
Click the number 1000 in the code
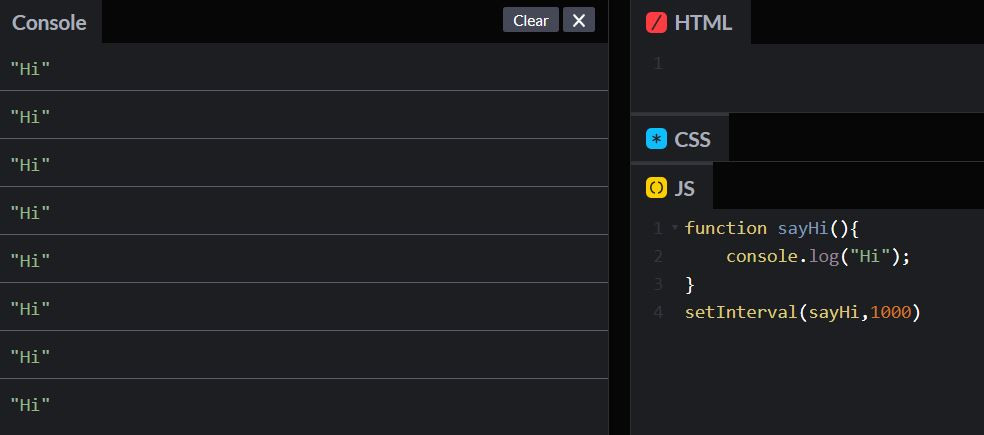coord(890,312)
